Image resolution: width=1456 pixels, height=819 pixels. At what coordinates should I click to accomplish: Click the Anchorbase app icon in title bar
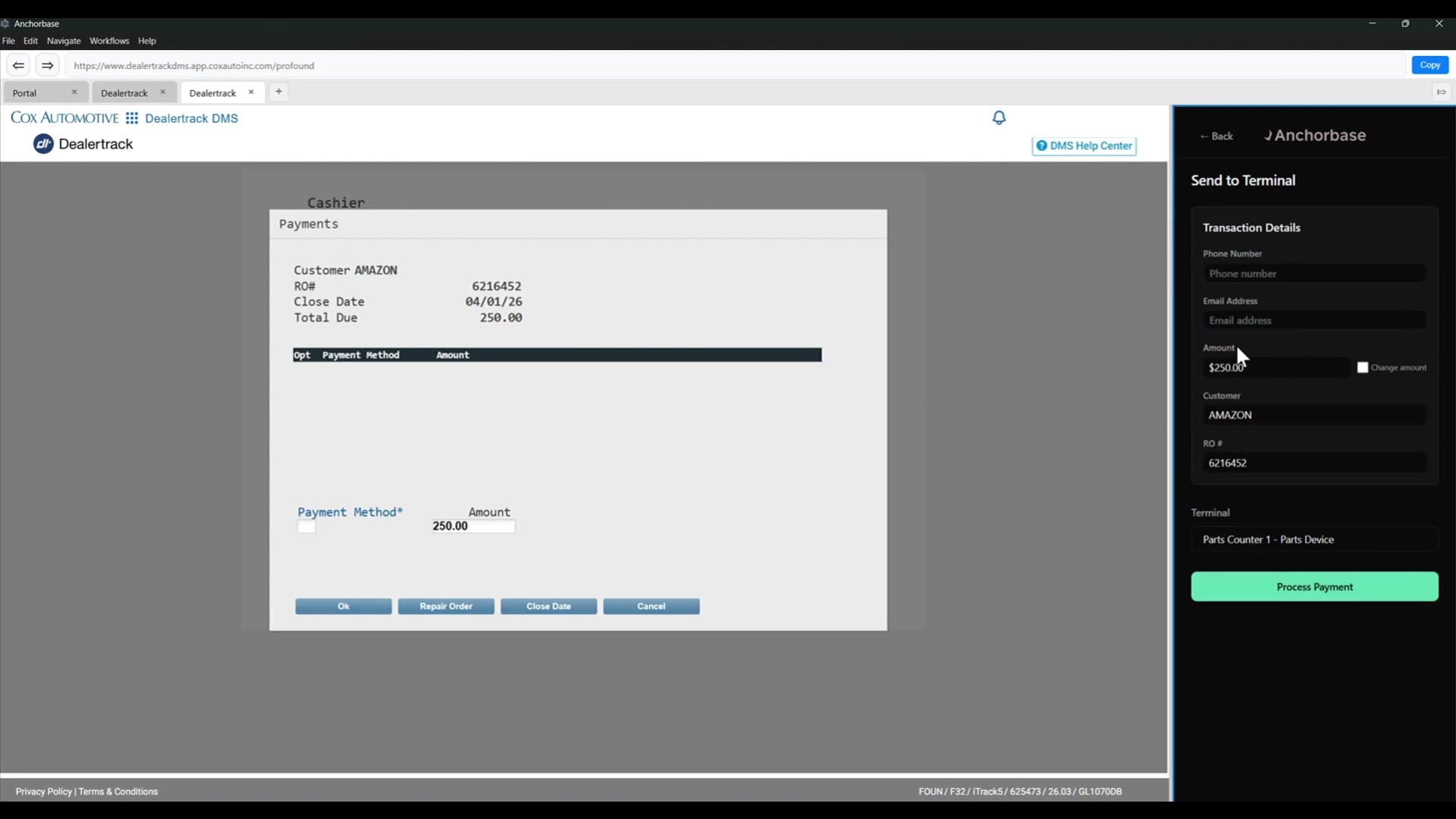pyautogui.click(x=5, y=24)
